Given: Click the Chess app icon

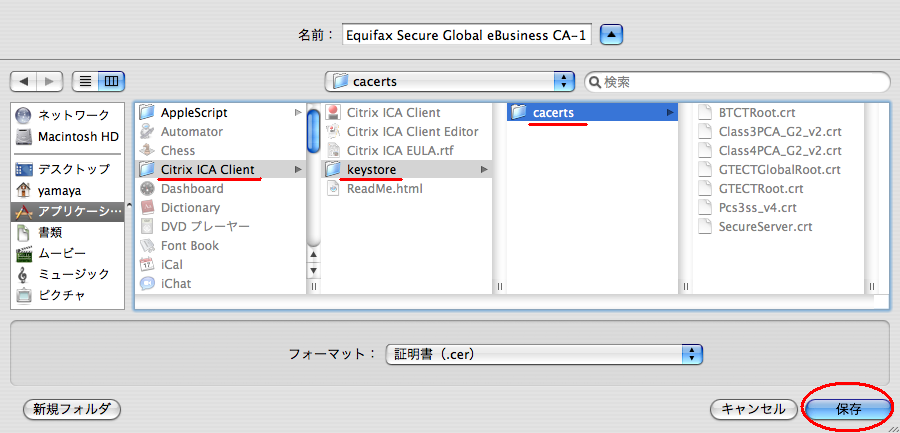Looking at the screenshot, I should (x=148, y=150).
